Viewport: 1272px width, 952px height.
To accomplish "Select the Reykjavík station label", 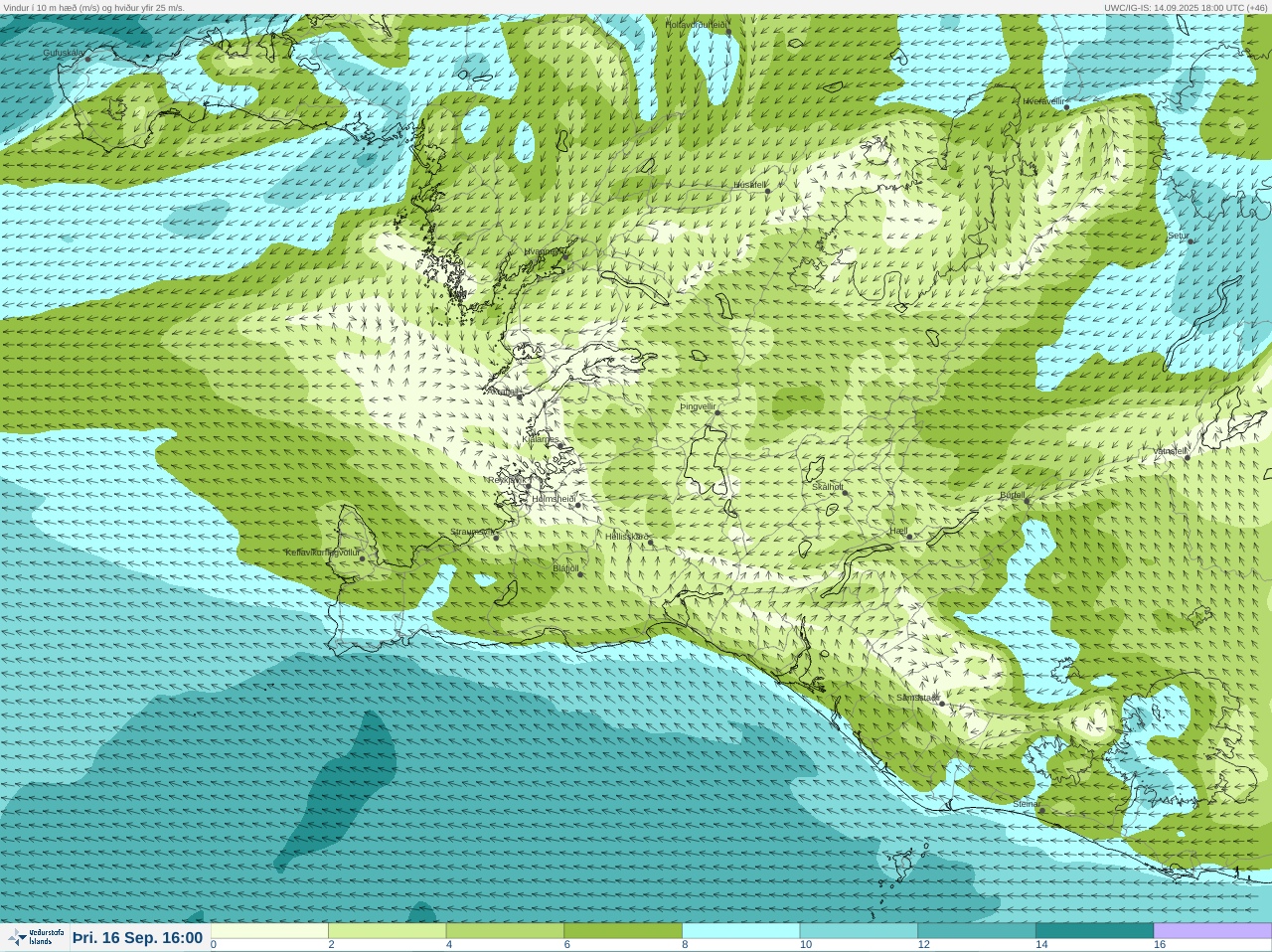I will tap(506, 480).
